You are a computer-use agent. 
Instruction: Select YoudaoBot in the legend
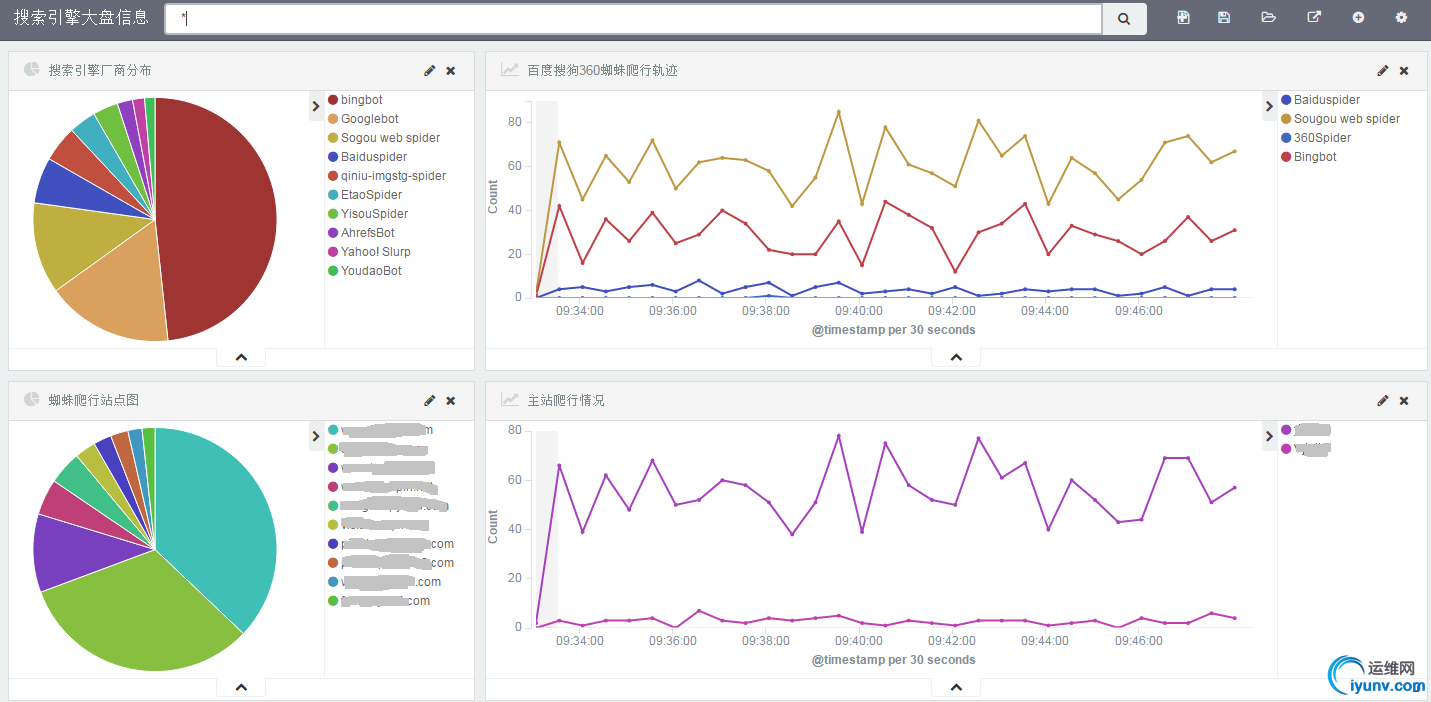(371, 271)
